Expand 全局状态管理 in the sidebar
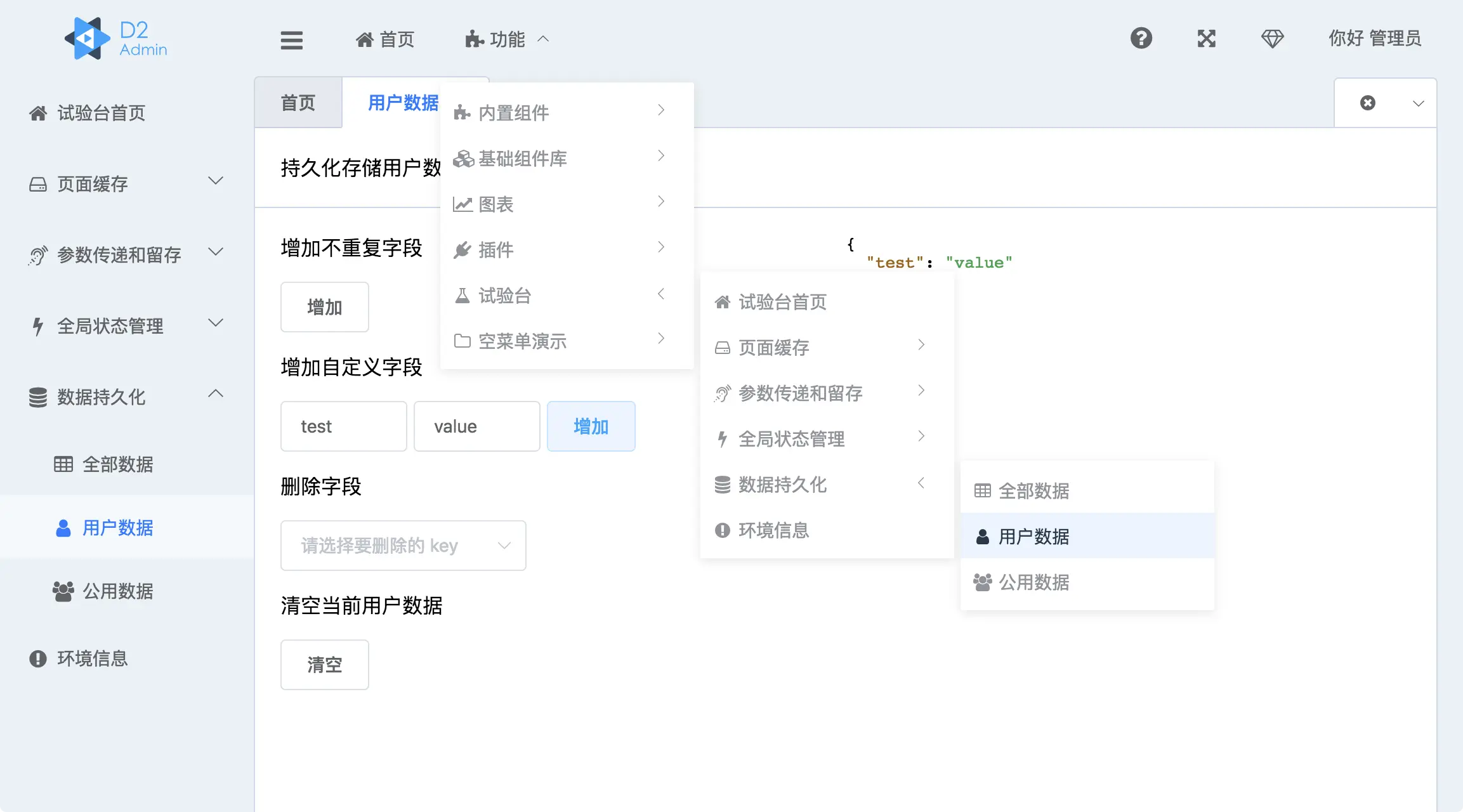Screen dimensions: 1463x812 pos(127,326)
